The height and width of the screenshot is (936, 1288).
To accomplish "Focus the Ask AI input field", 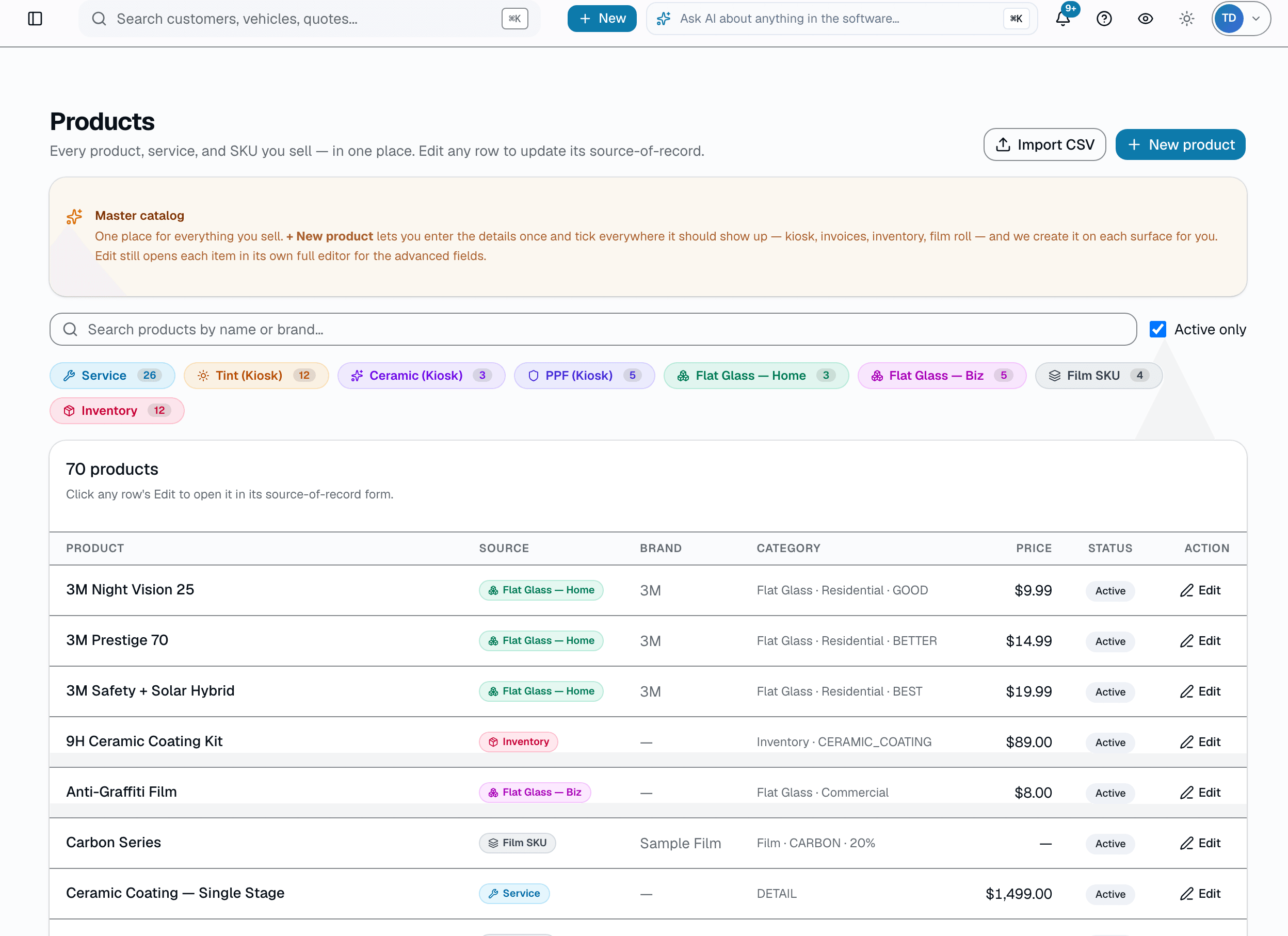I will tap(842, 19).
